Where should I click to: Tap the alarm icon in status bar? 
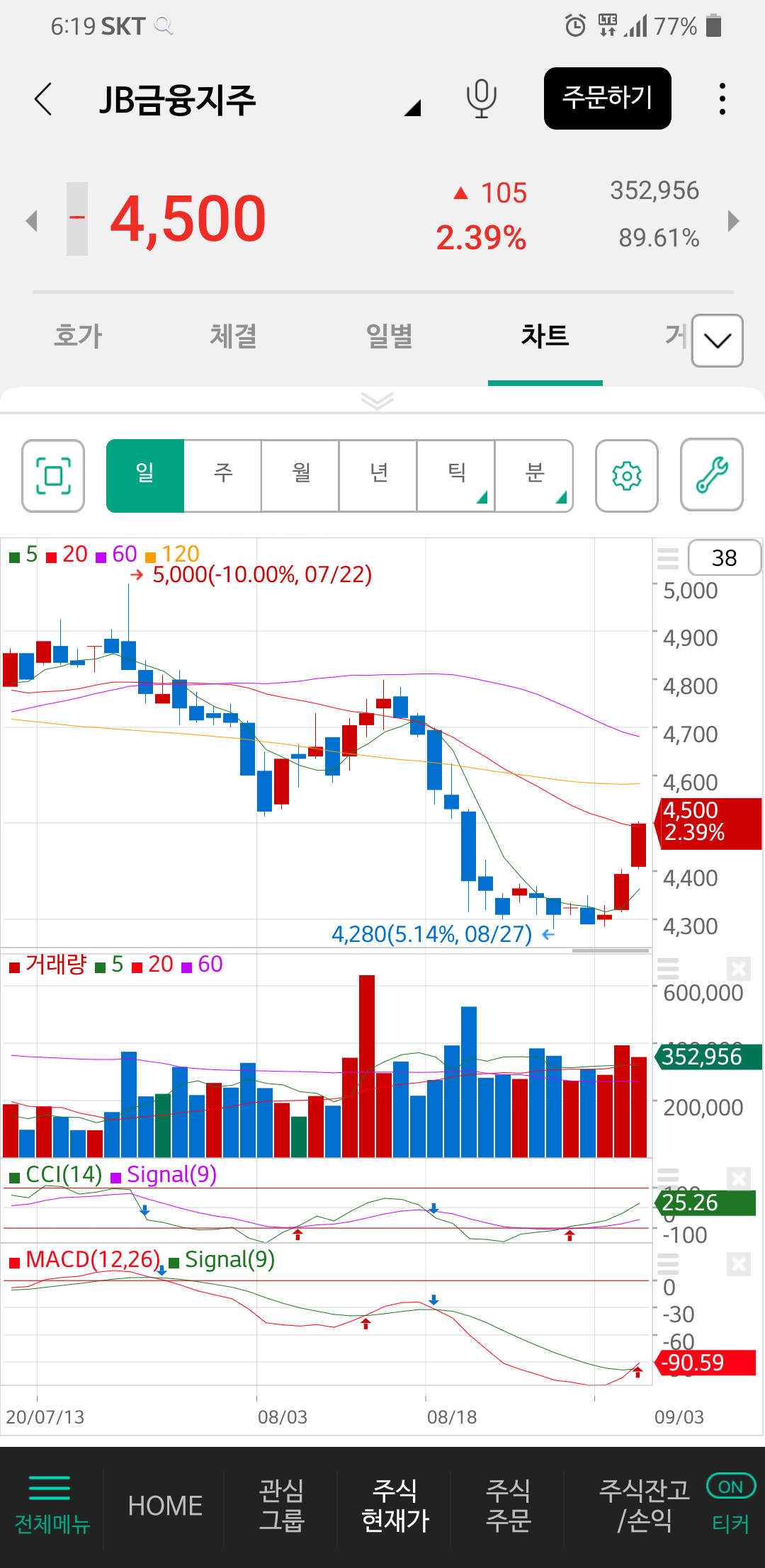(x=575, y=26)
